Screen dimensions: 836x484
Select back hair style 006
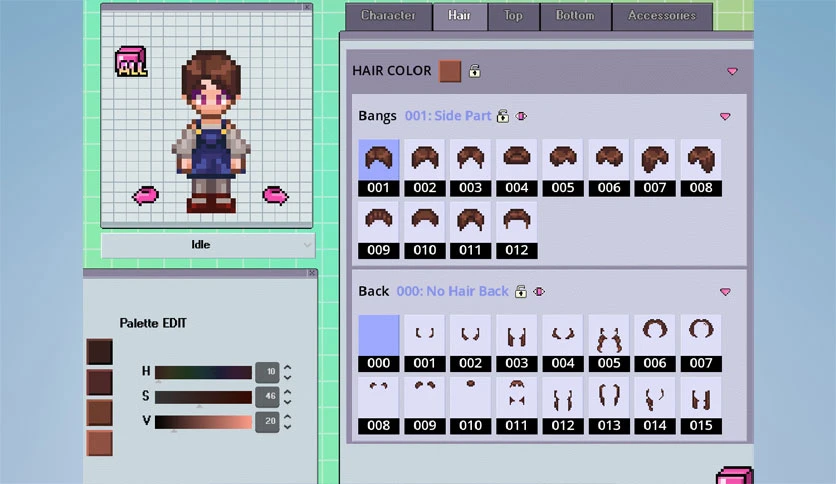coord(655,343)
